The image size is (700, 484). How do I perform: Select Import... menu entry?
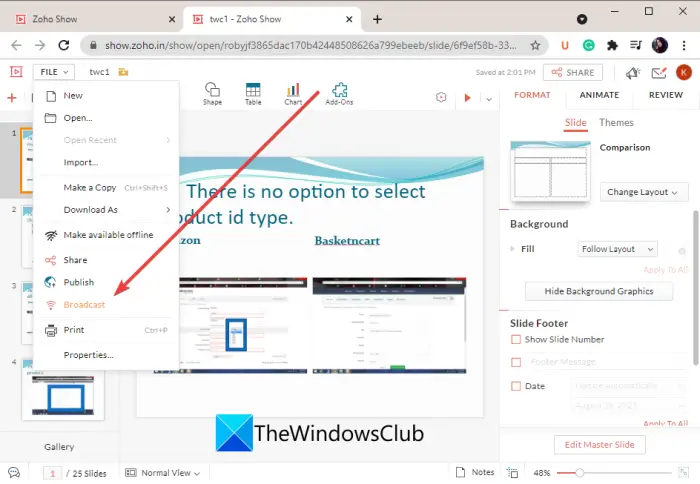[x=107, y=163]
